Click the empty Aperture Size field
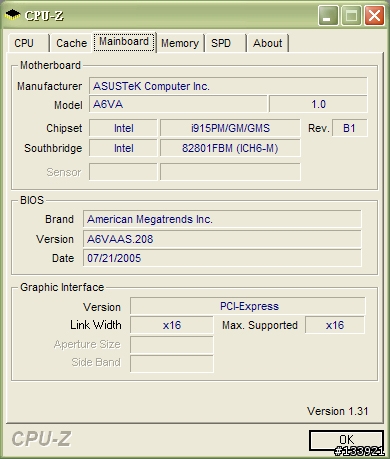Image resolution: width=390 pixels, height=459 pixels. pos(172,344)
